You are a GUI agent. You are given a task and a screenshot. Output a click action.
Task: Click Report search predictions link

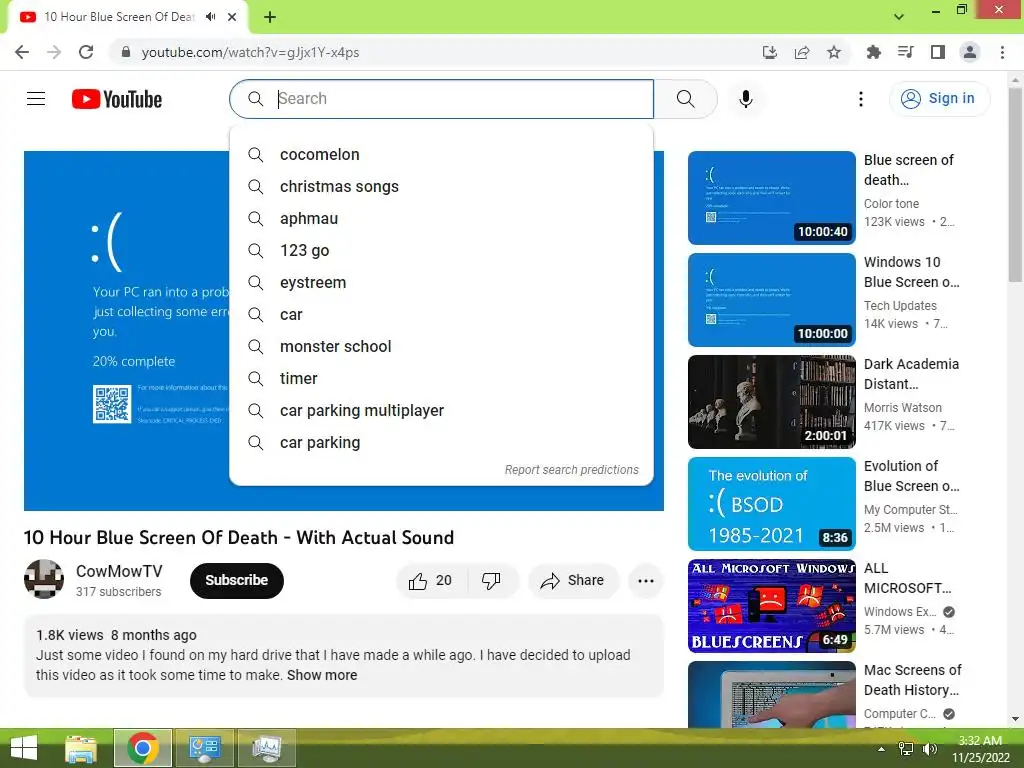tap(571, 470)
